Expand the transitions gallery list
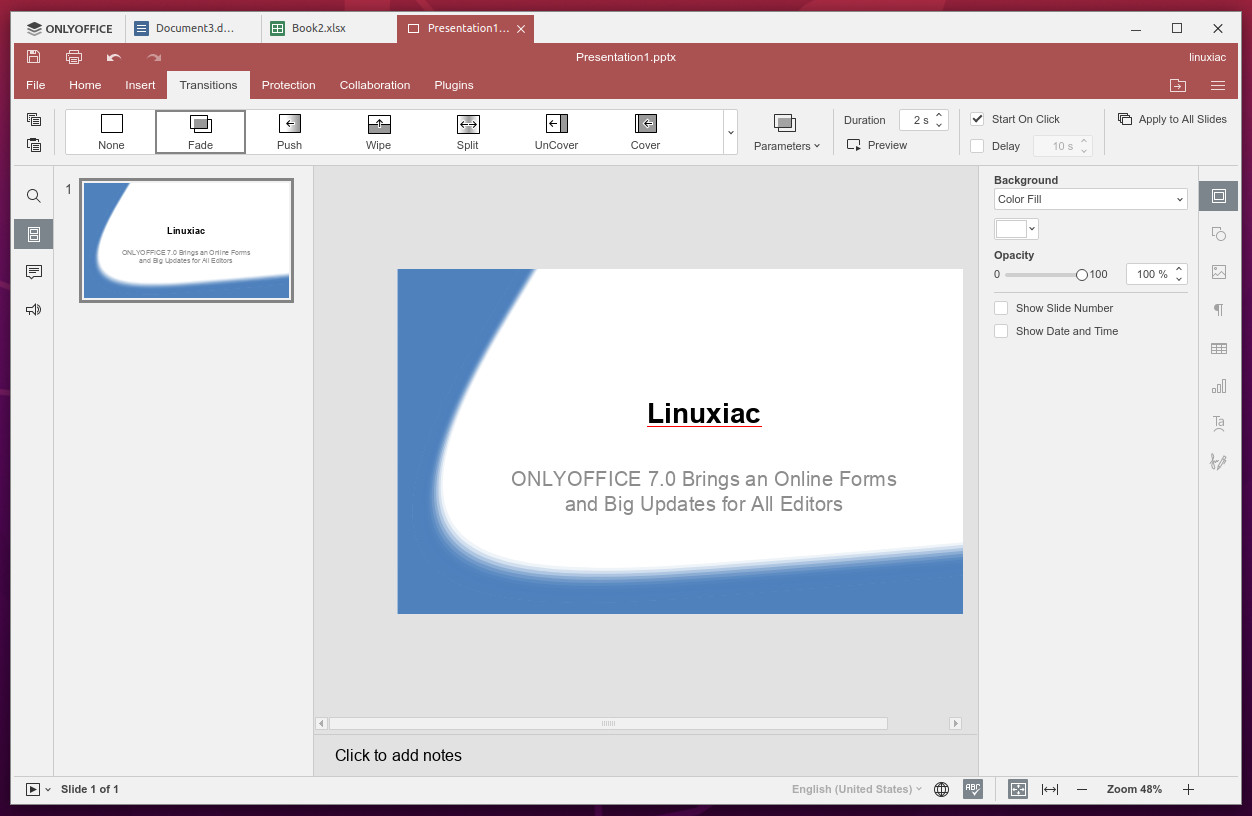This screenshot has width=1252, height=816. coord(730,132)
